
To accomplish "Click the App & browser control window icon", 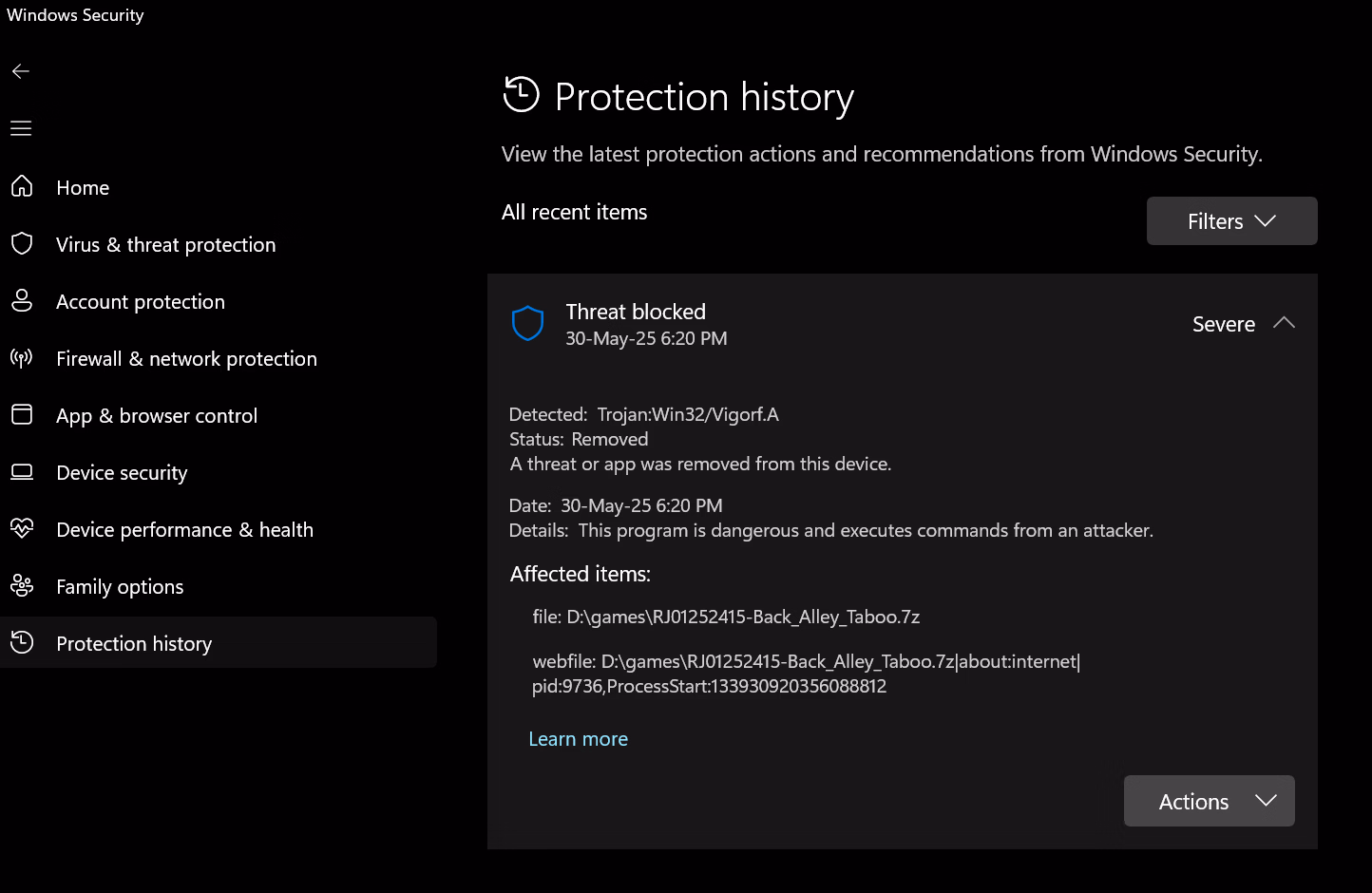I will click(22, 415).
